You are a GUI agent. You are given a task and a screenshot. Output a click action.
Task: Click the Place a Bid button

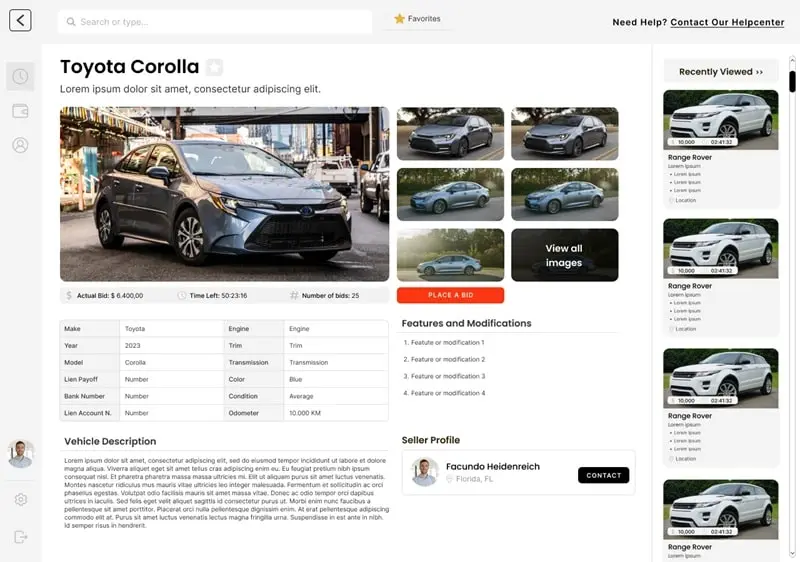(x=451, y=295)
